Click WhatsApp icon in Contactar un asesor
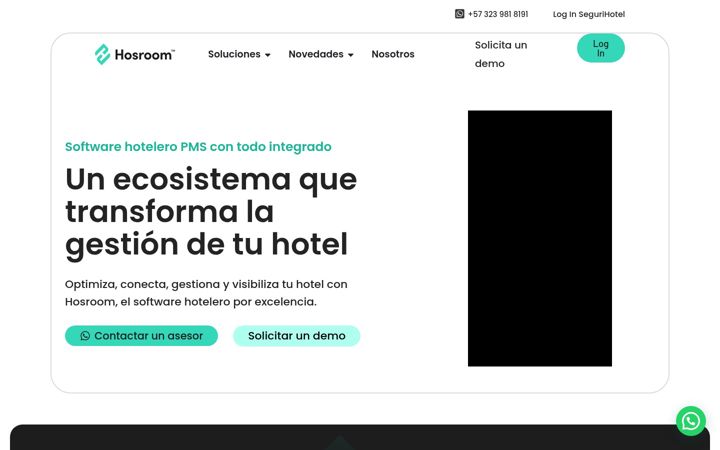This screenshot has height=450, width=720. [85, 336]
